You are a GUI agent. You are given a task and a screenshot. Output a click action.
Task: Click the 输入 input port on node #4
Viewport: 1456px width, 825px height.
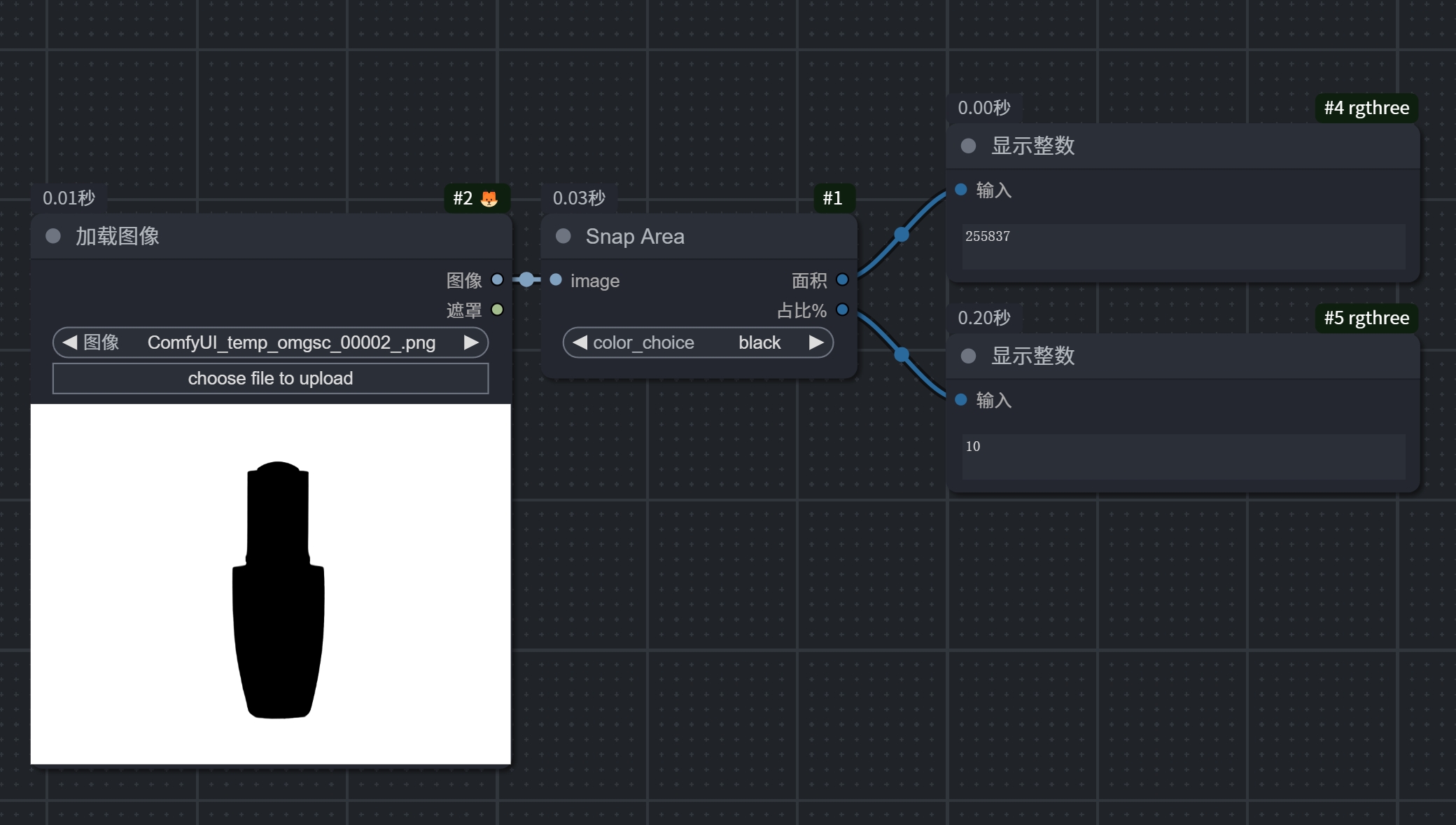(961, 189)
